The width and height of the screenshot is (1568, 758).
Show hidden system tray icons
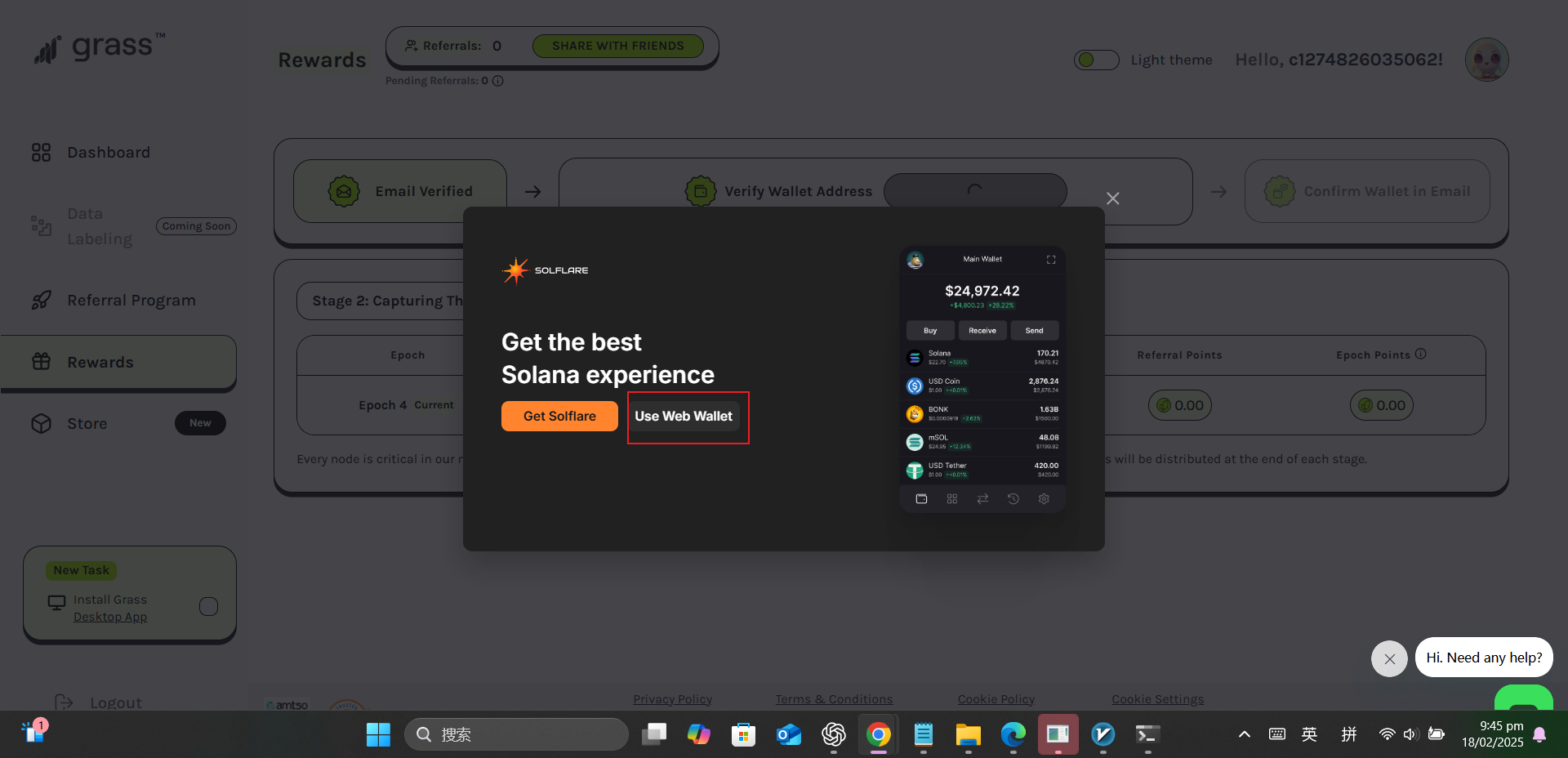[1245, 734]
